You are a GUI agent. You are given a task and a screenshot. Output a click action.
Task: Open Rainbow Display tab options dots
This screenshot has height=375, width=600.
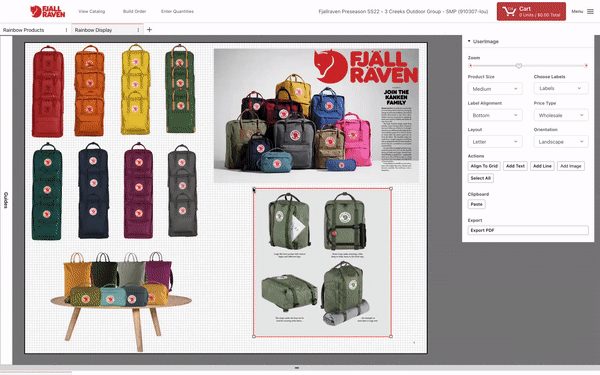pyautogui.click(x=138, y=30)
